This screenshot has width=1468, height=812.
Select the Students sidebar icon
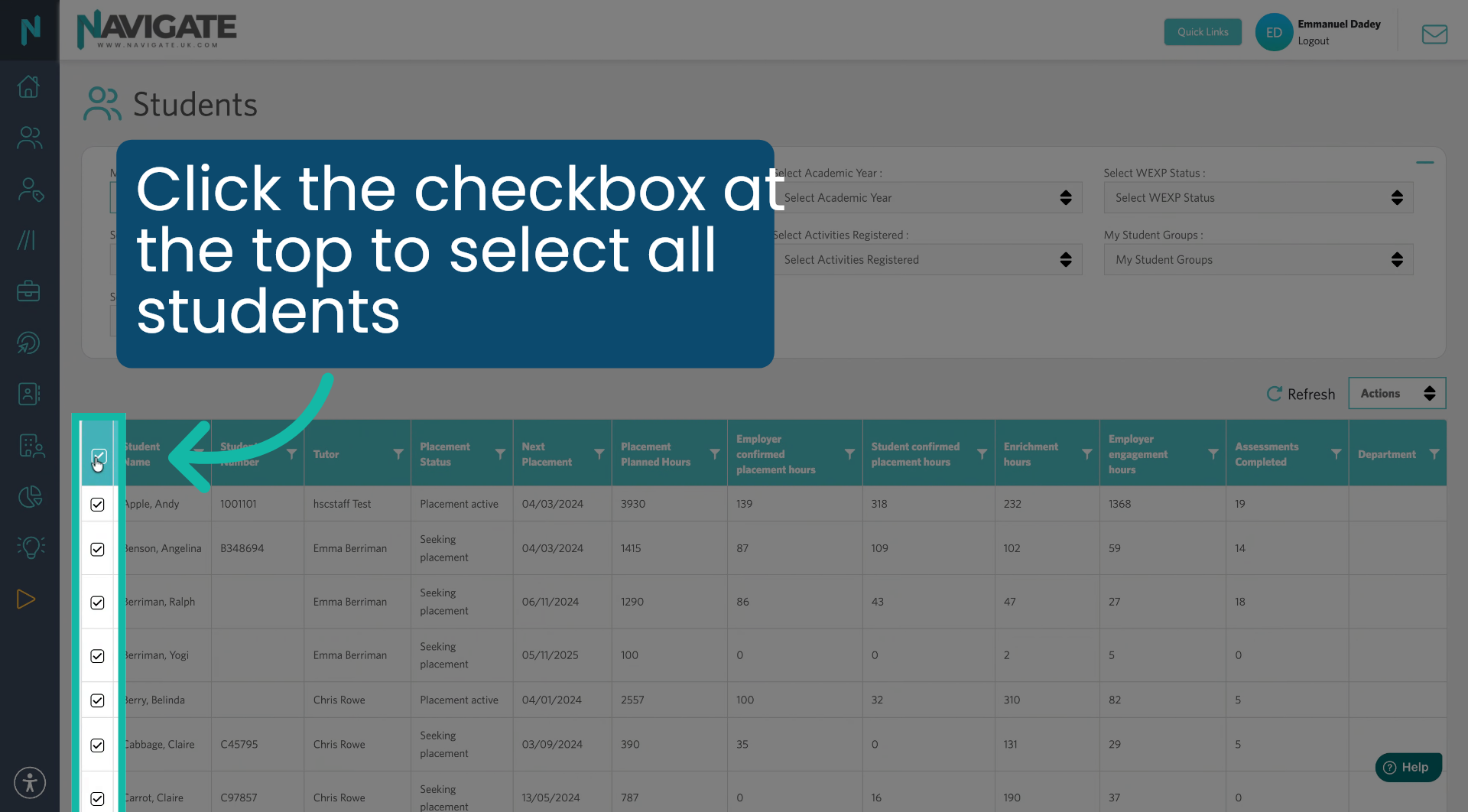pos(29,138)
